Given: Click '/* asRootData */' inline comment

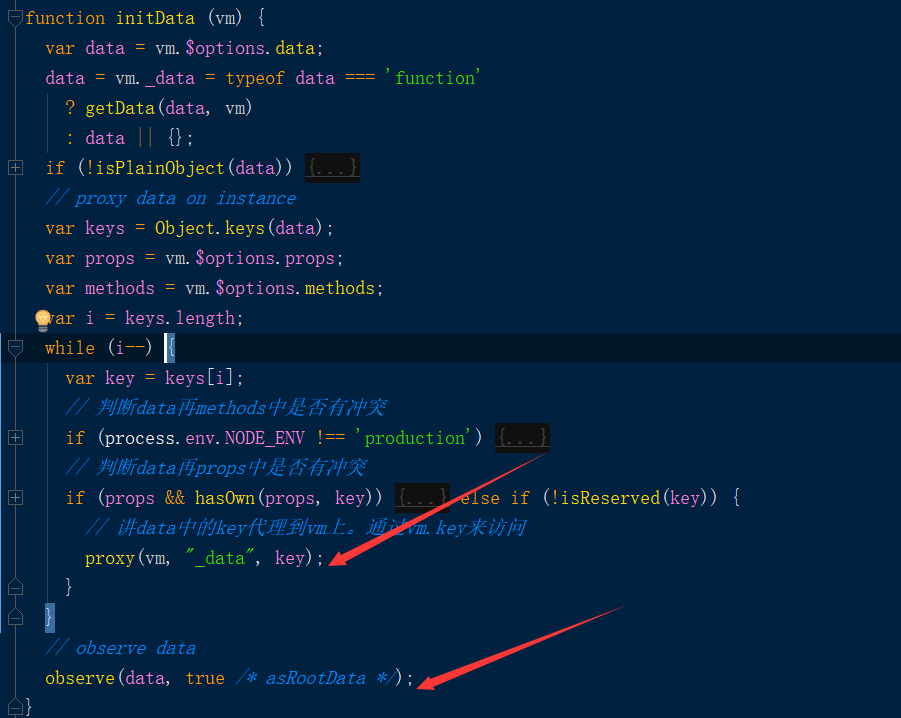Looking at the screenshot, I should 315,678.
